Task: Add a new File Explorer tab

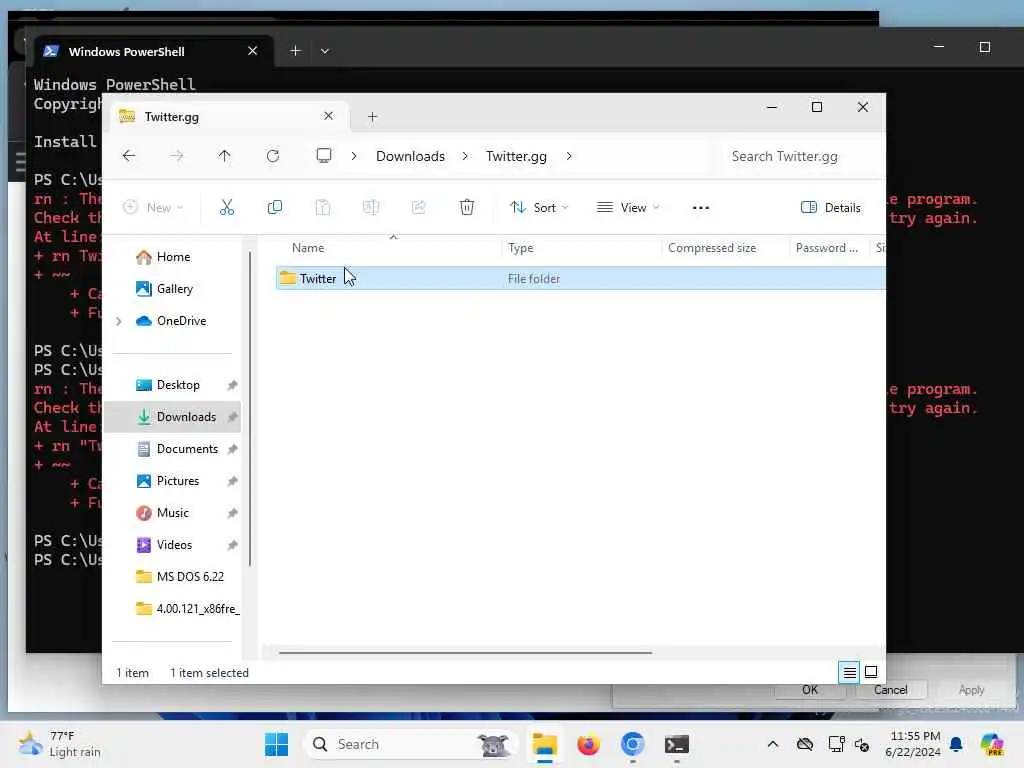Action: point(372,117)
